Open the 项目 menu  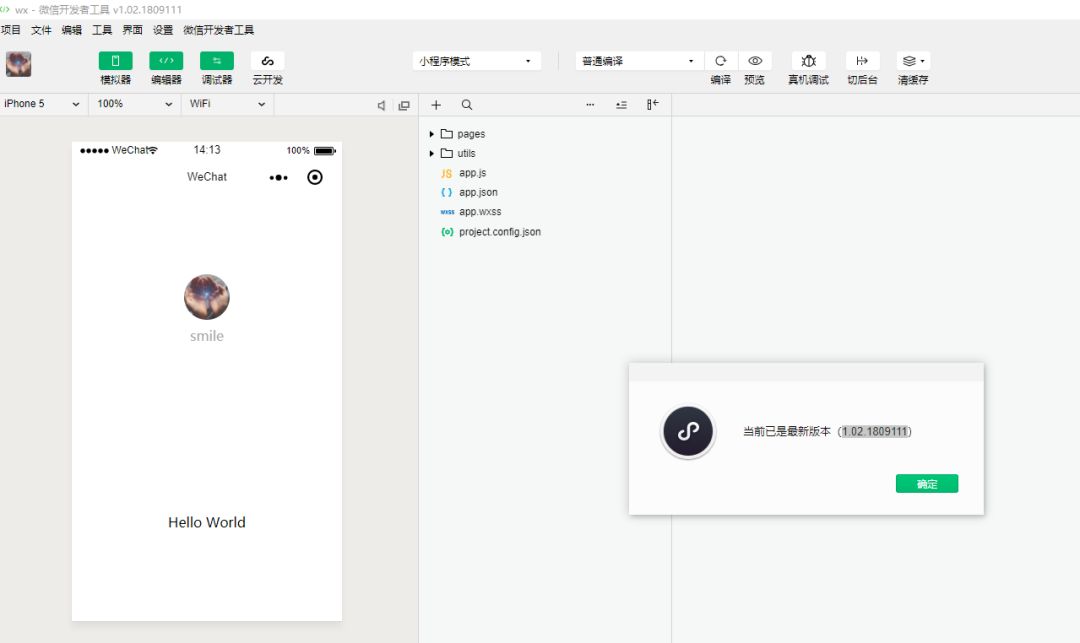tap(10, 30)
